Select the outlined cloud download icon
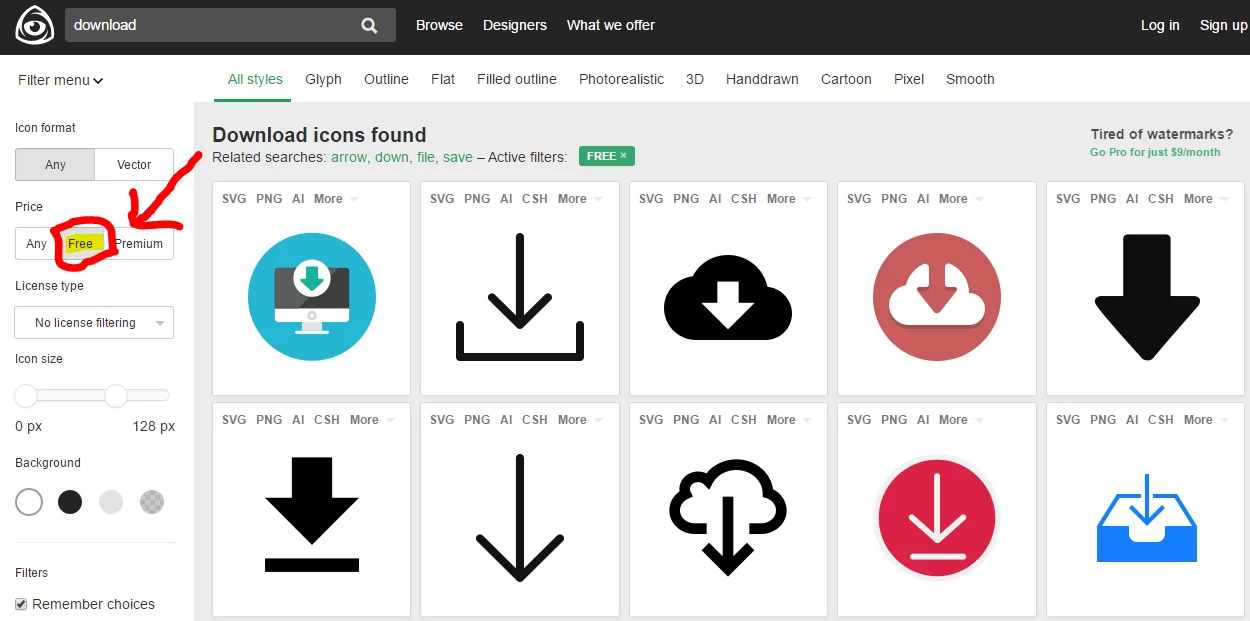 [x=727, y=518]
